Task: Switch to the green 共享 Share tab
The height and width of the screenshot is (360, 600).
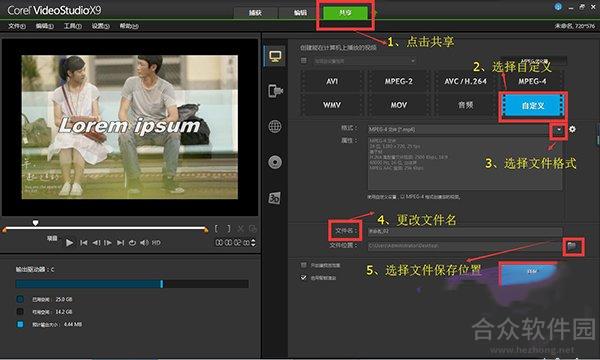Action: tap(345, 12)
